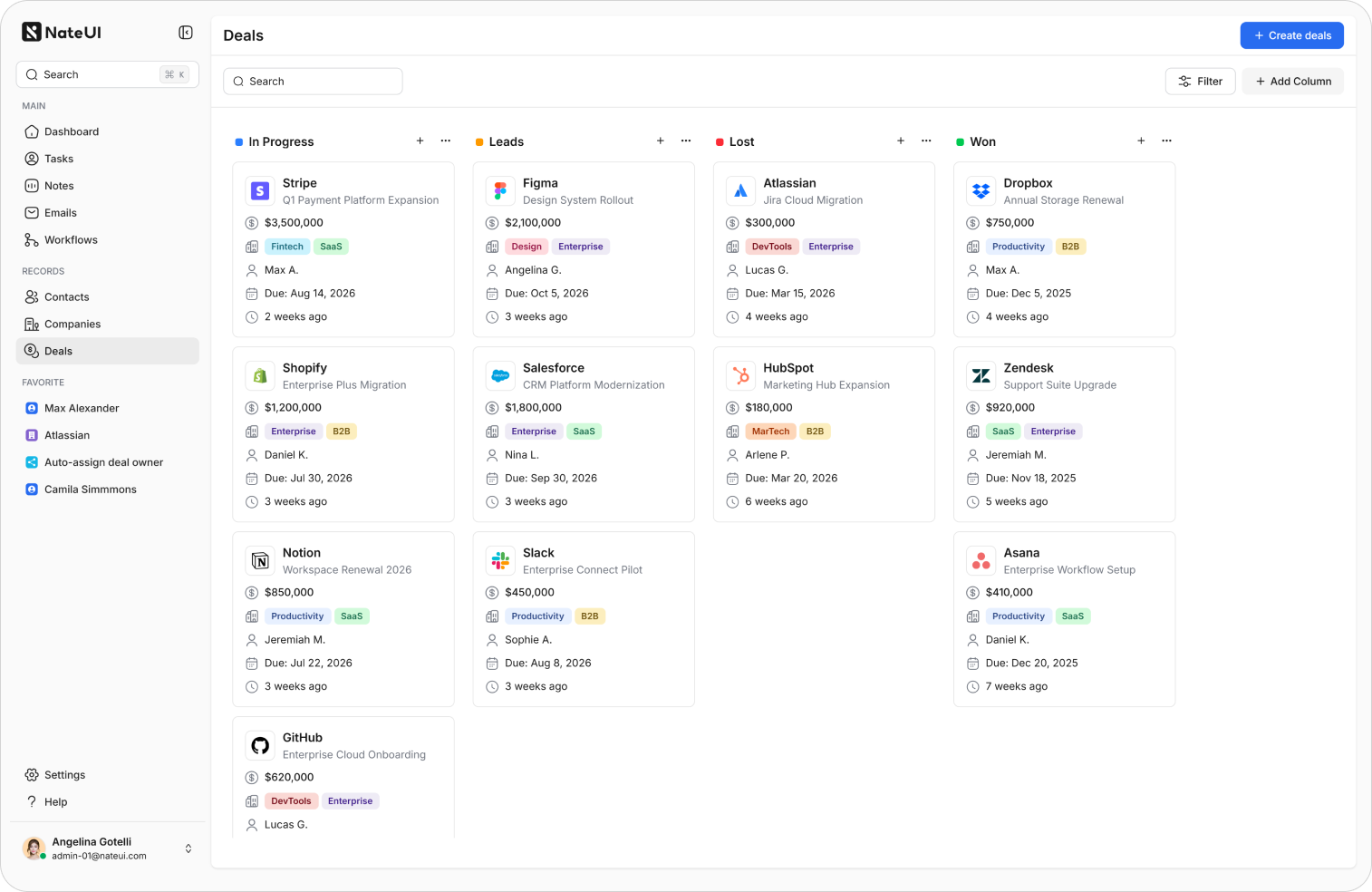Click the DevTools tag on Atlassian card
The image size is (1372, 892).
772,247
